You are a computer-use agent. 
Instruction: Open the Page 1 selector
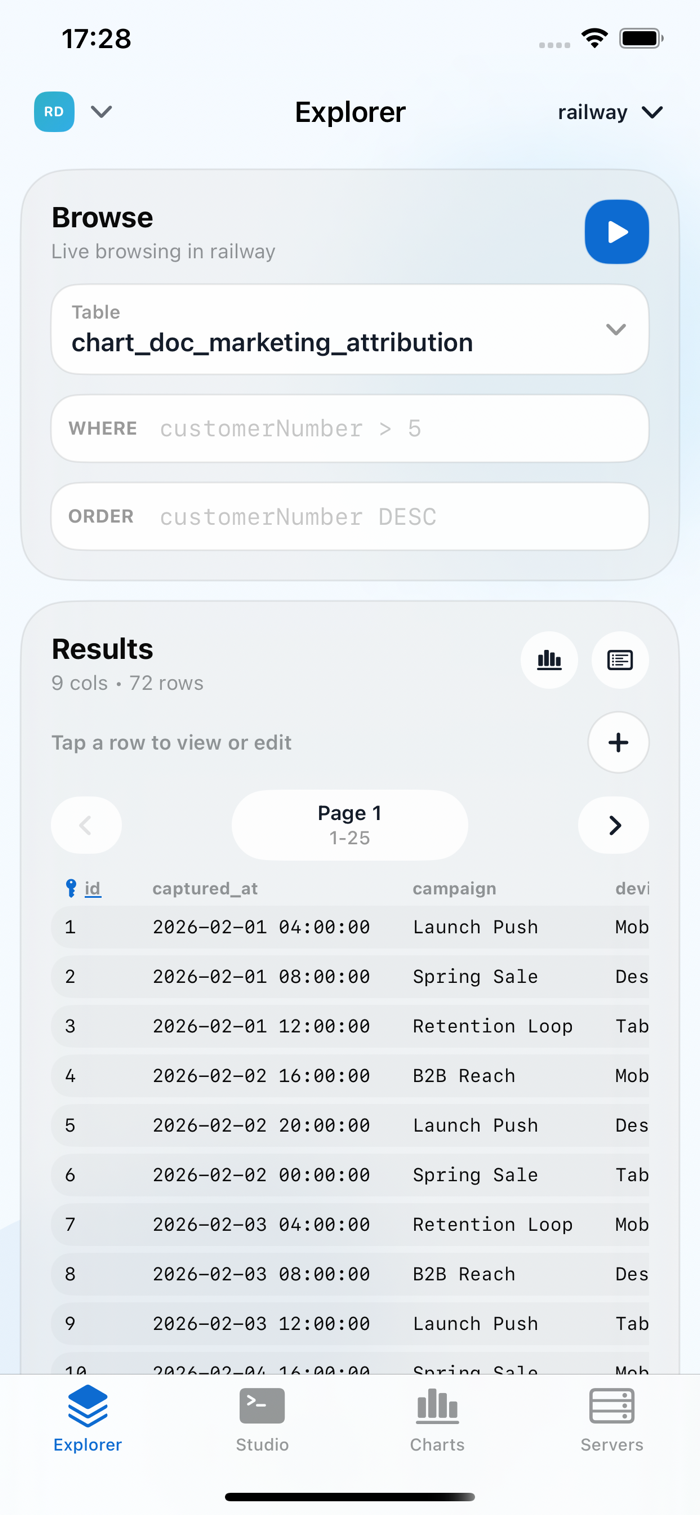[x=350, y=825]
